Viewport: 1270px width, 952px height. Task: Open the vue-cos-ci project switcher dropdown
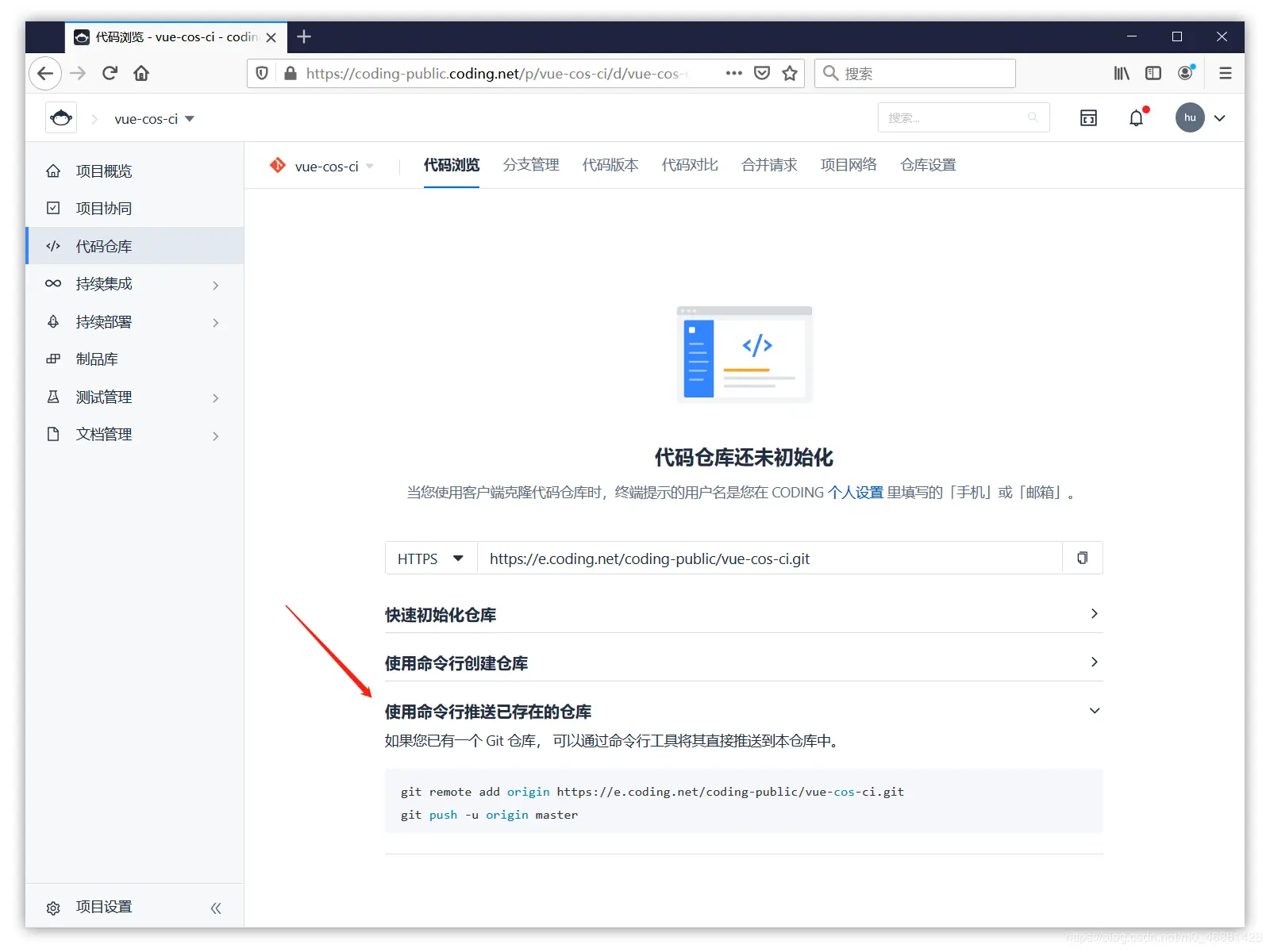coord(155,119)
